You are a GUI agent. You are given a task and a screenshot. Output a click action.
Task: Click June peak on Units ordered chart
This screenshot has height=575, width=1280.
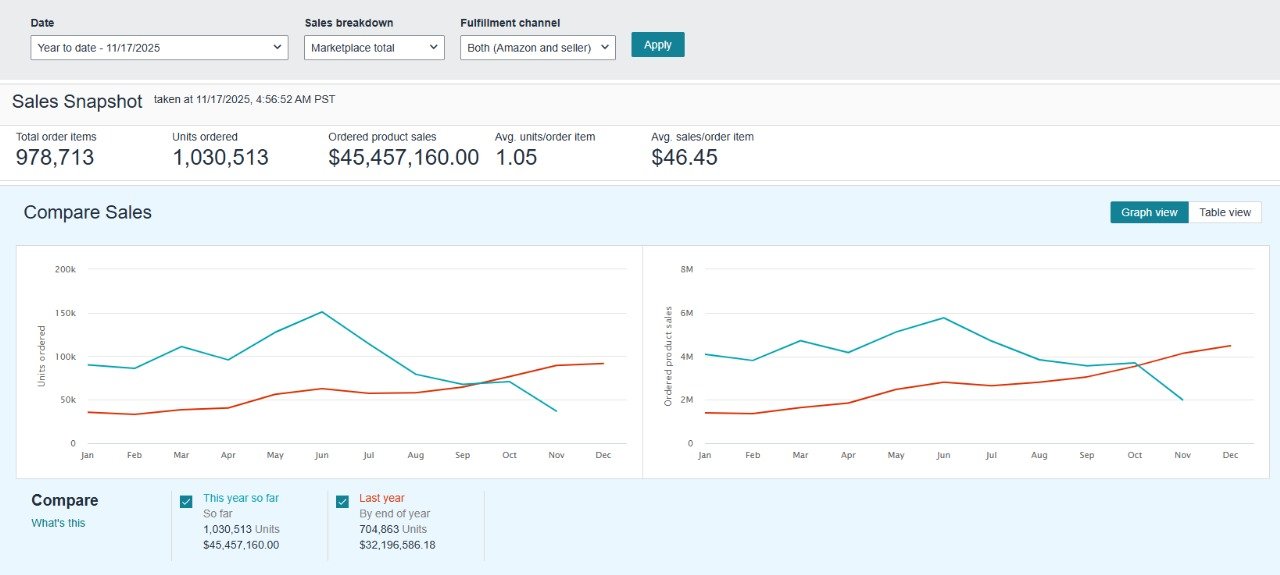tap(322, 312)
